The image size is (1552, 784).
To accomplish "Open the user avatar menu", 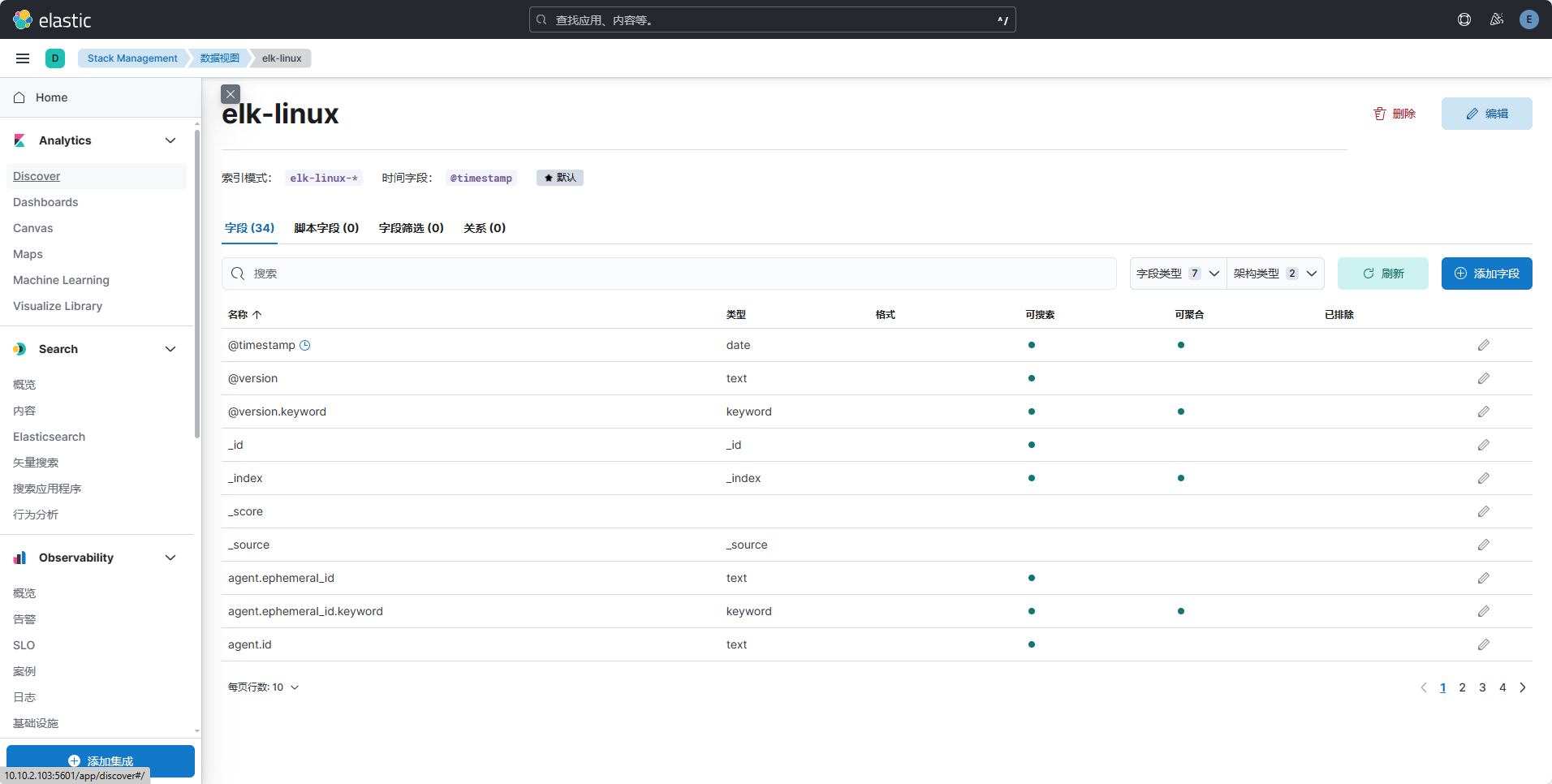I will coord(1529,19).
